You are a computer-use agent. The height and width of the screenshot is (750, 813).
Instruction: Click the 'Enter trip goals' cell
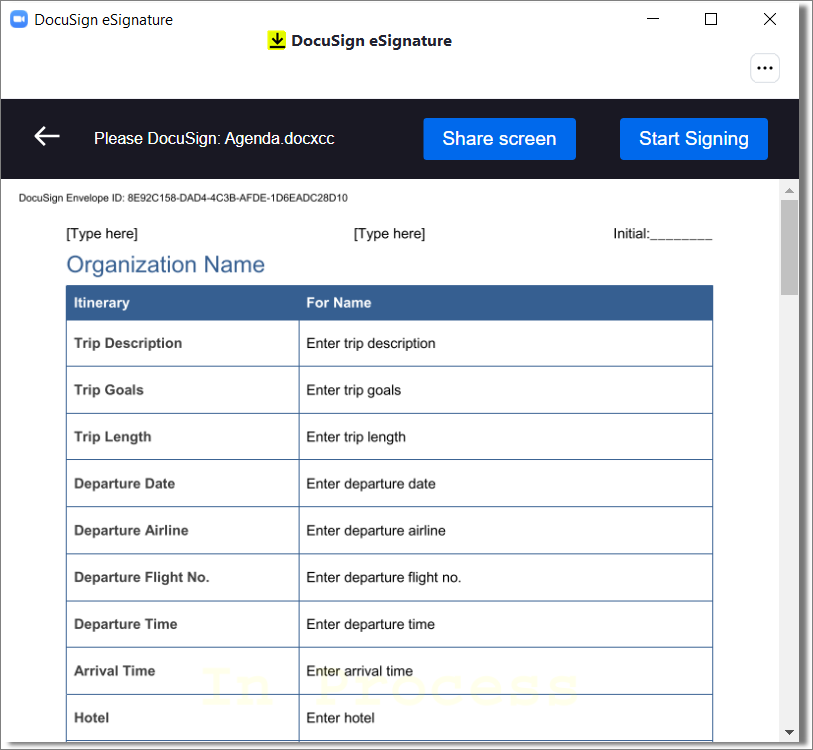pyautogui.click(x=506, y=390)
